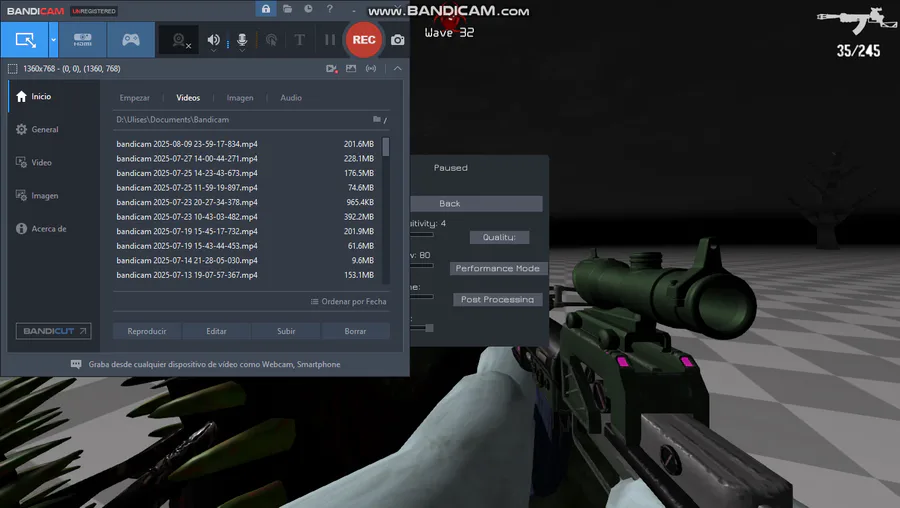This screenshot has height=508, width=900.
Task: Click the 201.6MB file size cell
Action: (x=359, y=144)
